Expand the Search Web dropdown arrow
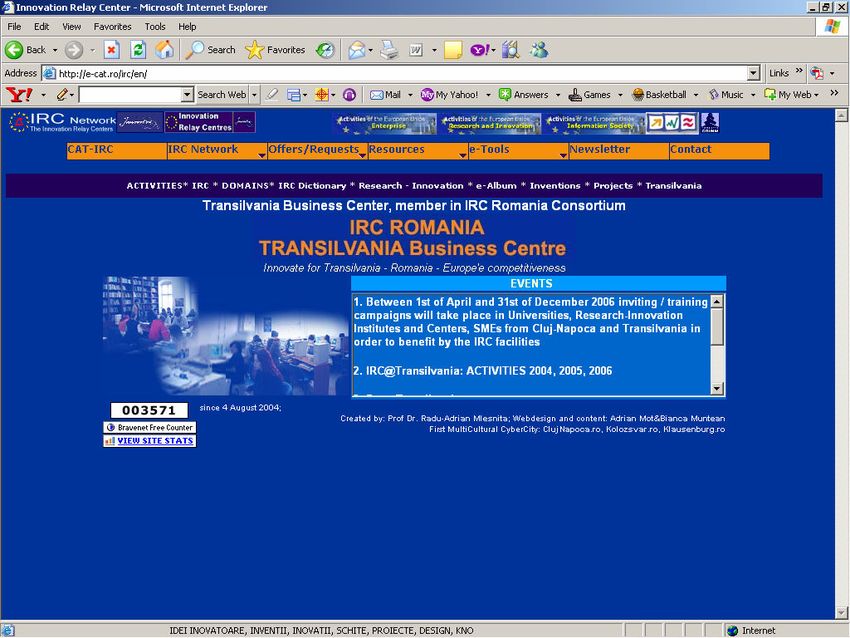 (x=254, y=95)
